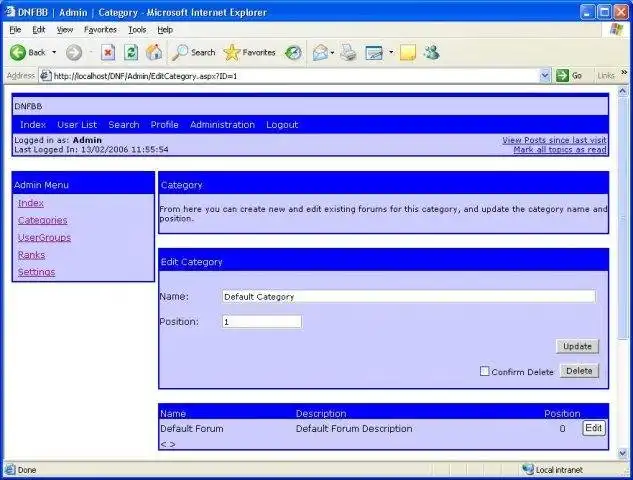
Task: Tick the Confirm Delete checkbox
Action: pyautogui.click(x=484, y=371)
